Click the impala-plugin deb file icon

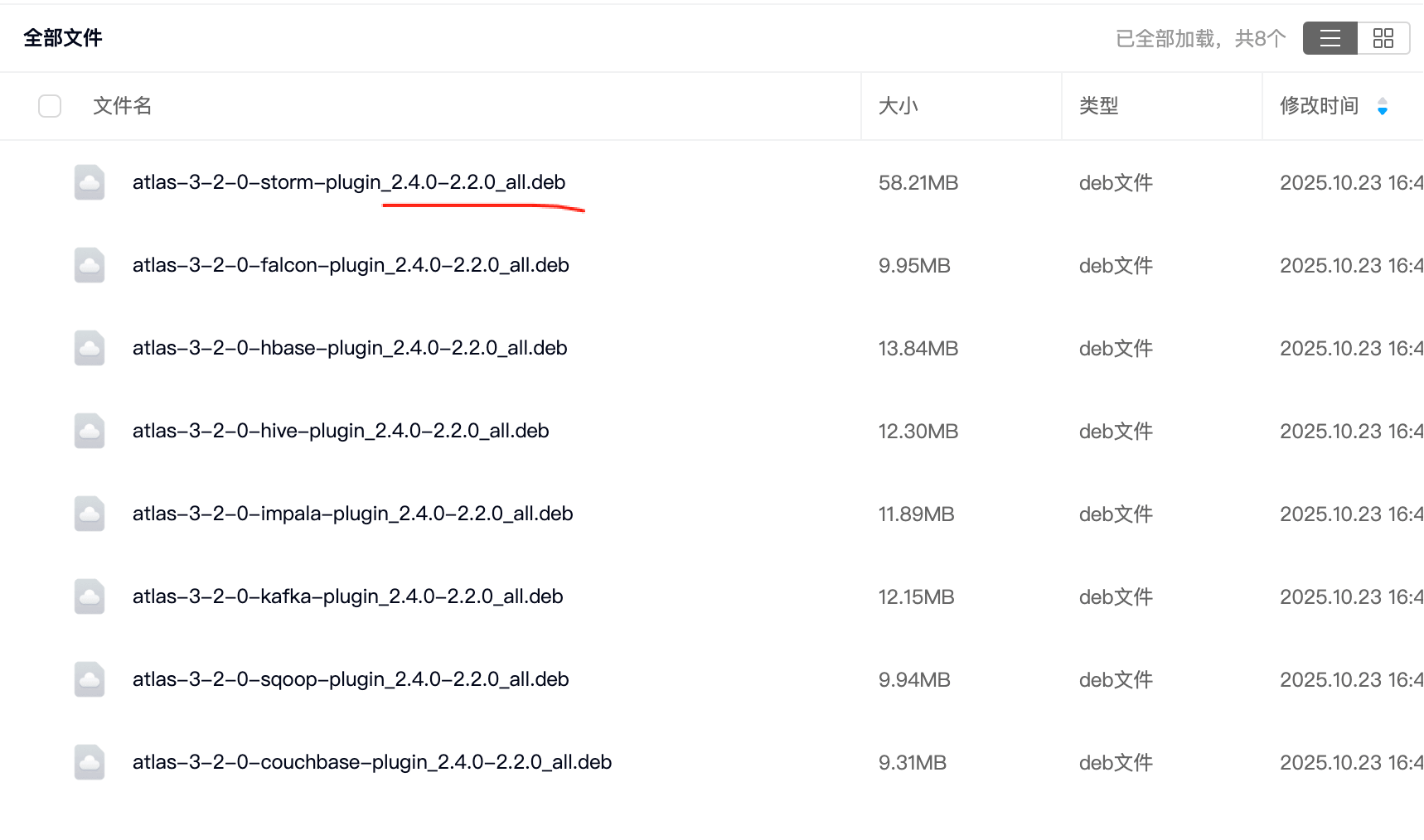click(90, 514)
